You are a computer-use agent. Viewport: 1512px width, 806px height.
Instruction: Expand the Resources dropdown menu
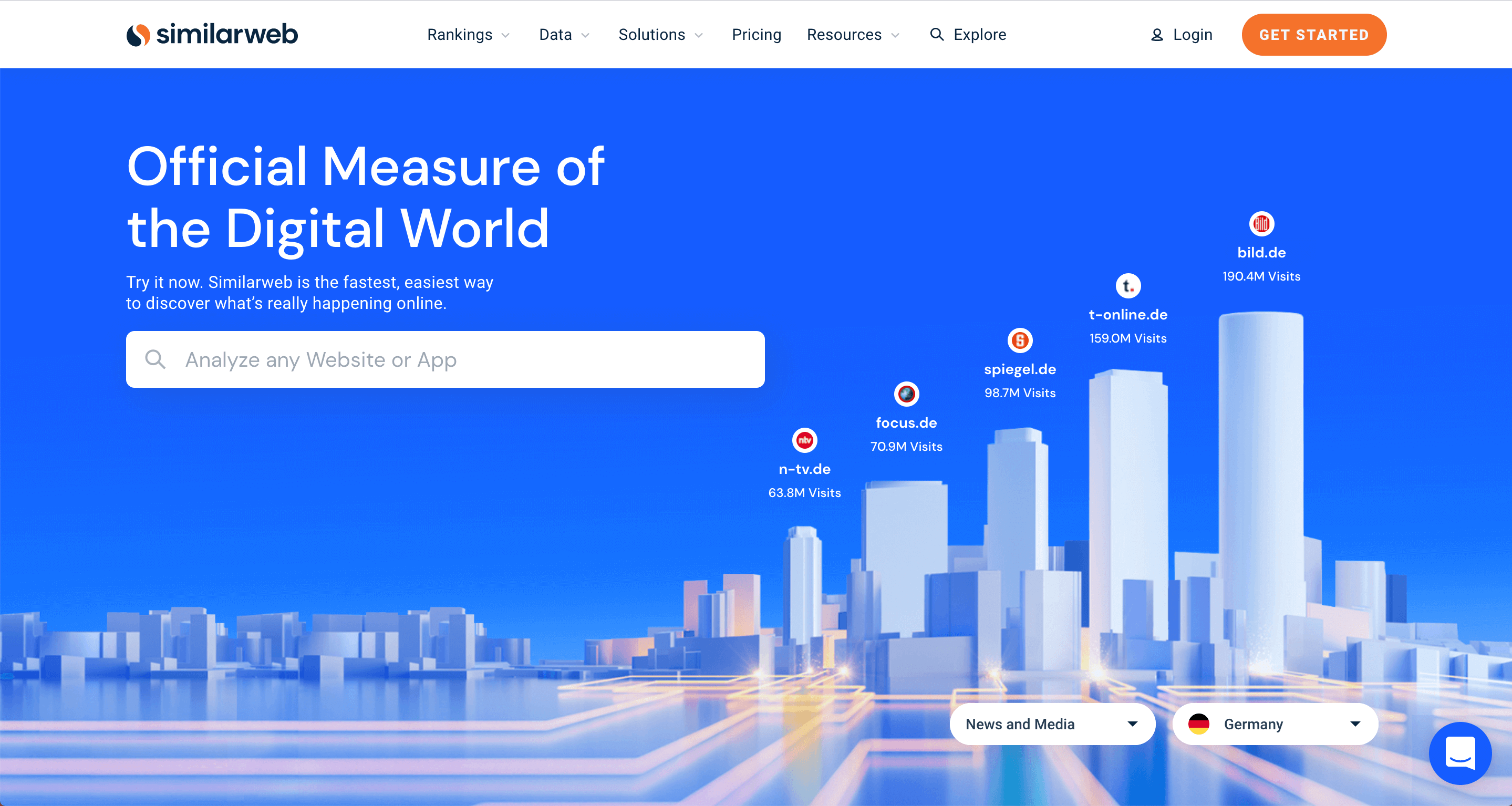pos(852,35)
